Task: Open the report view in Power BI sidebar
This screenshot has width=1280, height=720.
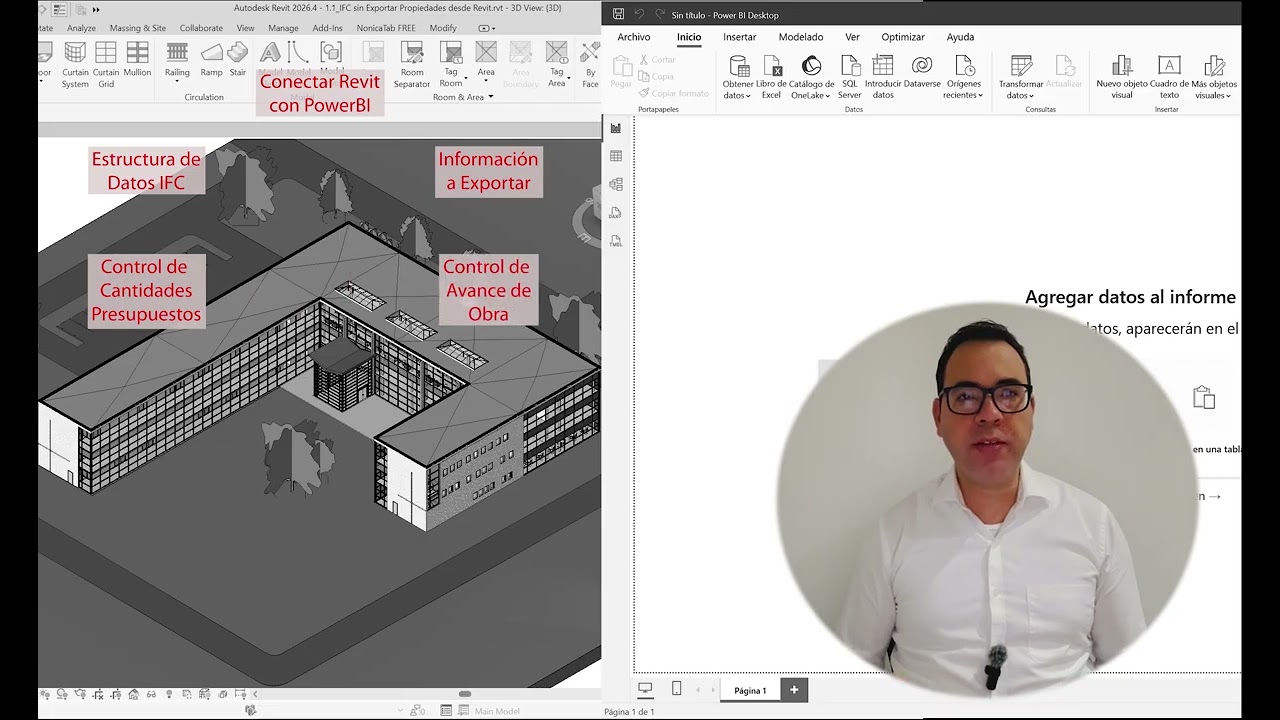Action: coord(616,128)
